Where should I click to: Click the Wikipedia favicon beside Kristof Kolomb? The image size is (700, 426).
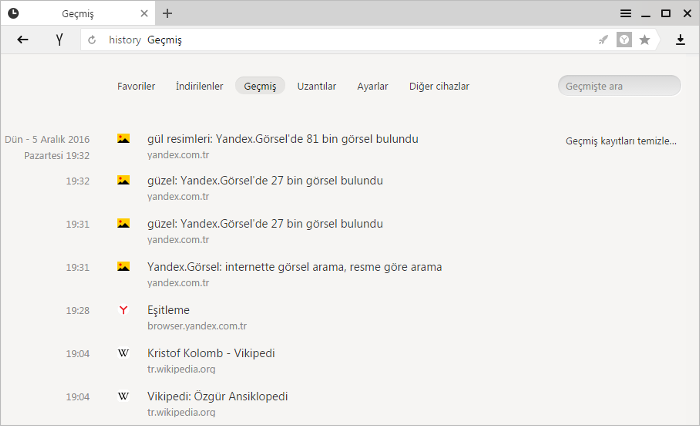tap(123, 353)
